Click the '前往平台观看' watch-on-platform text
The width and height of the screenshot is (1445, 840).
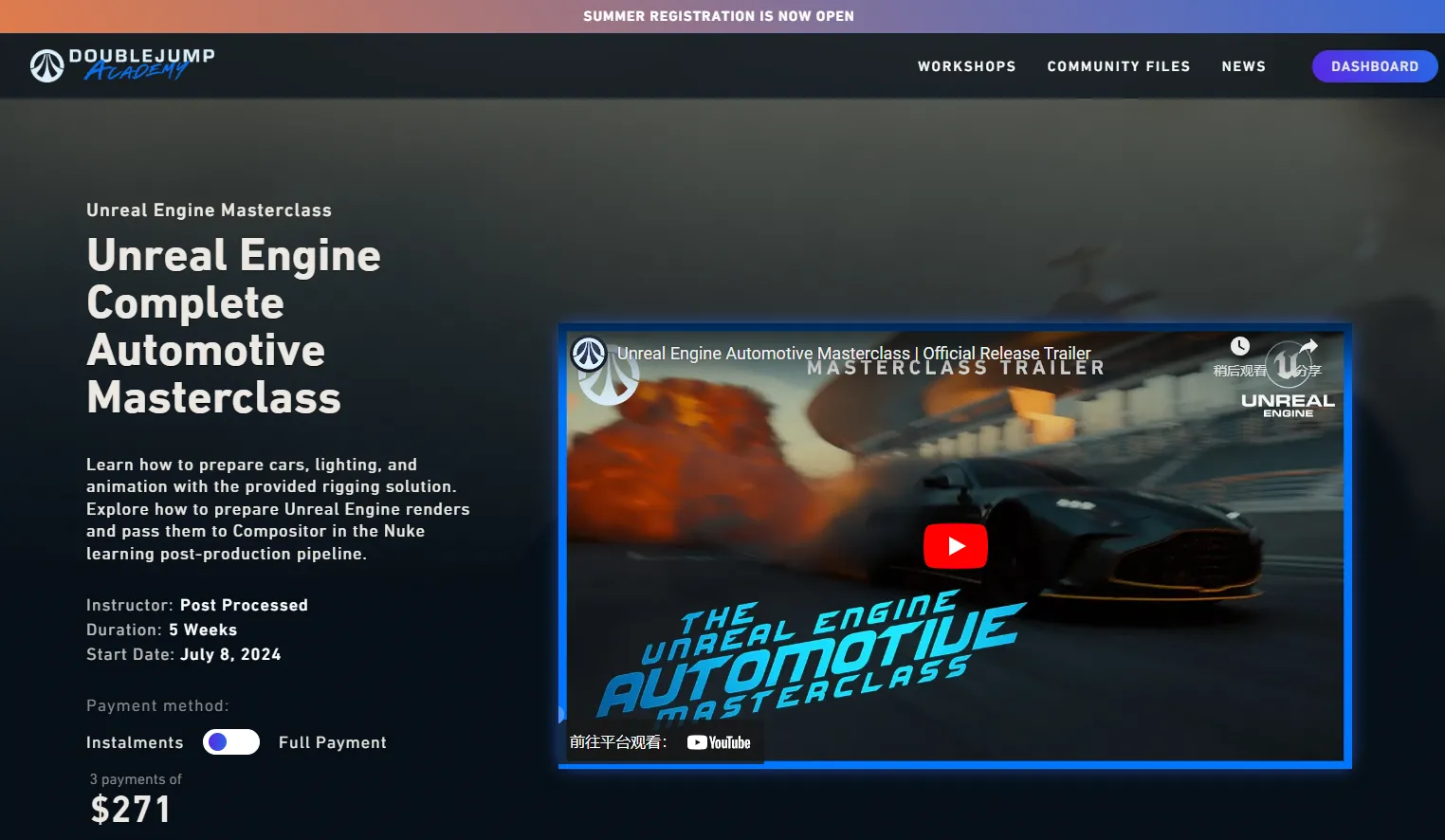tap(618, 742)
